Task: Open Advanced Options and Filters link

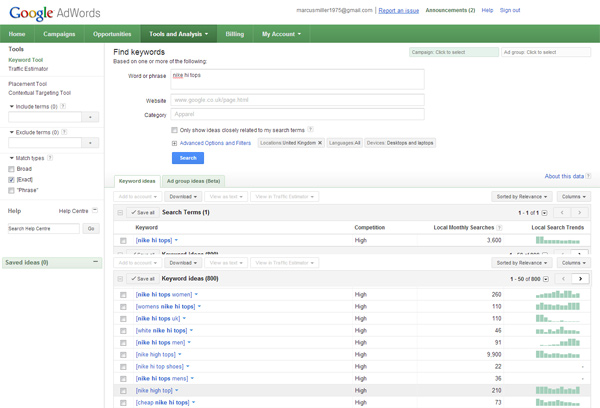Action: (215, 143)
